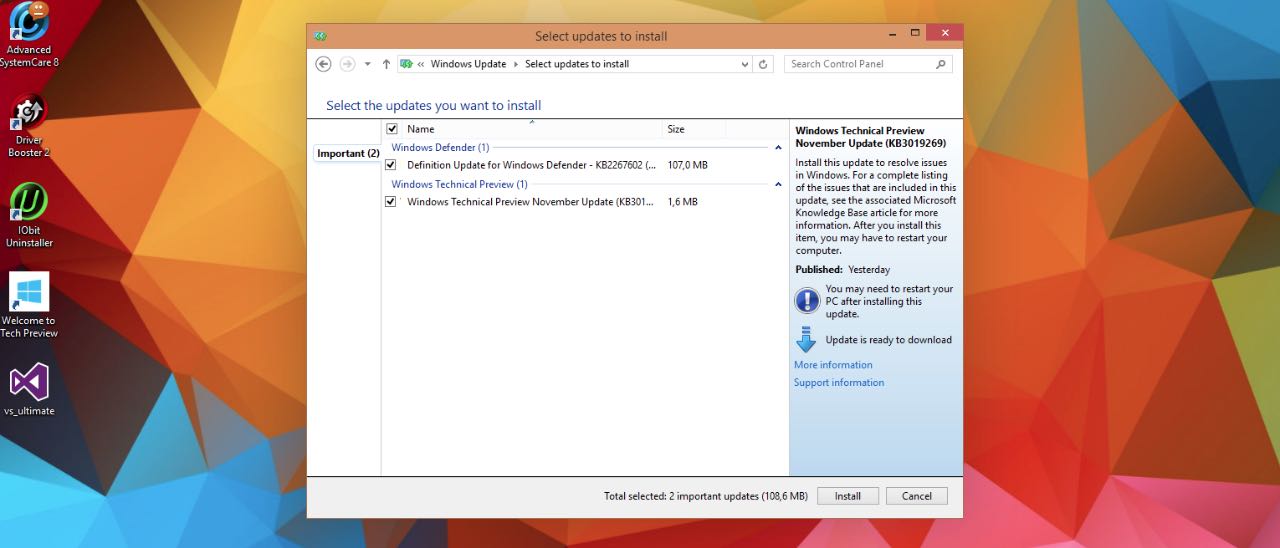1280x548 pixels.
Task: Expand the breadcrumb chevron before Windows Update
Action: pos(421,64)
